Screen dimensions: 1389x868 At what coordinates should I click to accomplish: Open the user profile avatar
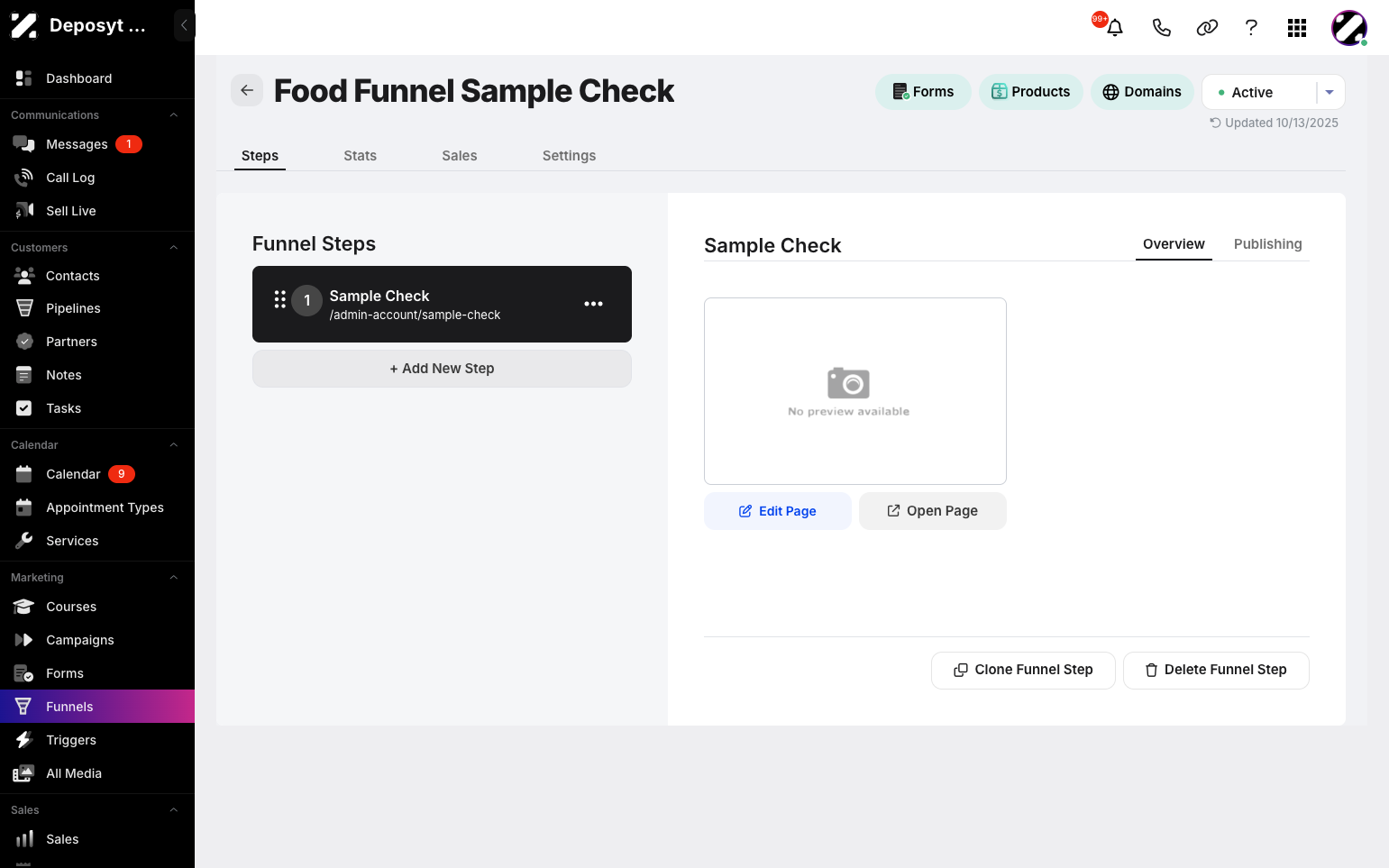click(1349, 28)
